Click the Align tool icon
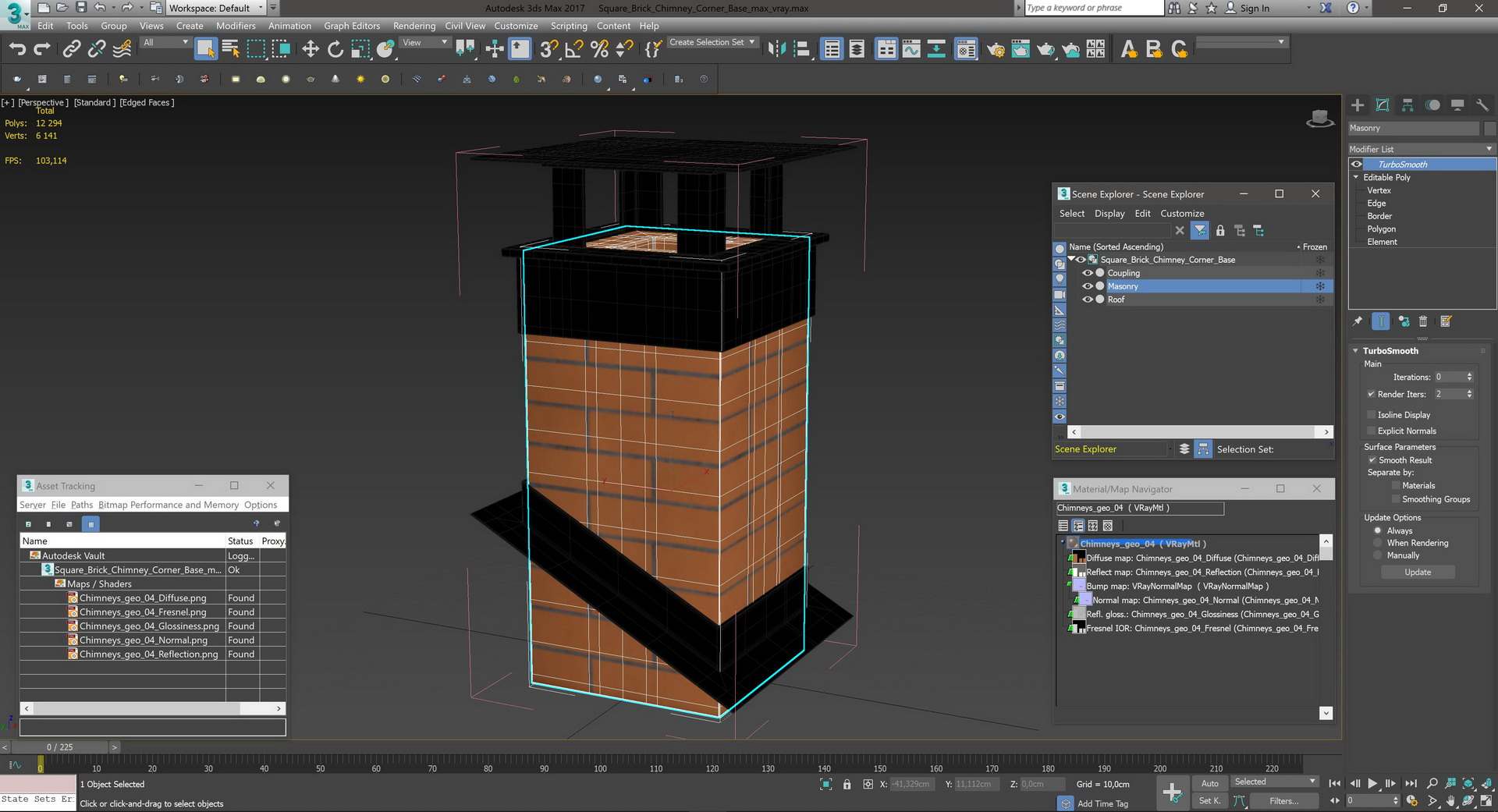This screenshot has width=1498, height=812. click(x=801, y=49)
